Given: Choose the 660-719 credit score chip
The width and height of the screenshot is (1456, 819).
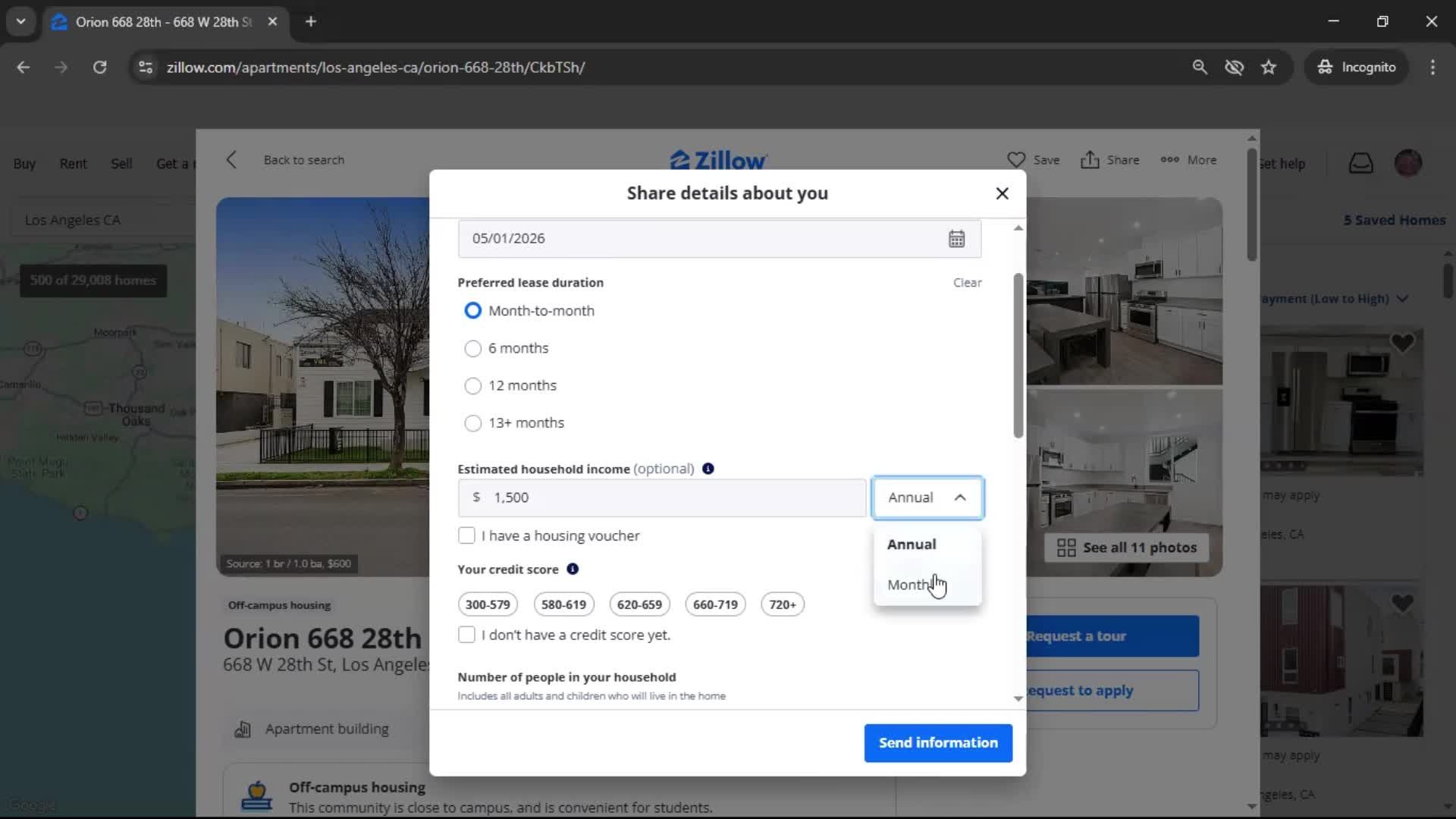Looking at the screenshot, I should pyautogui.click(x=714, y=604).
